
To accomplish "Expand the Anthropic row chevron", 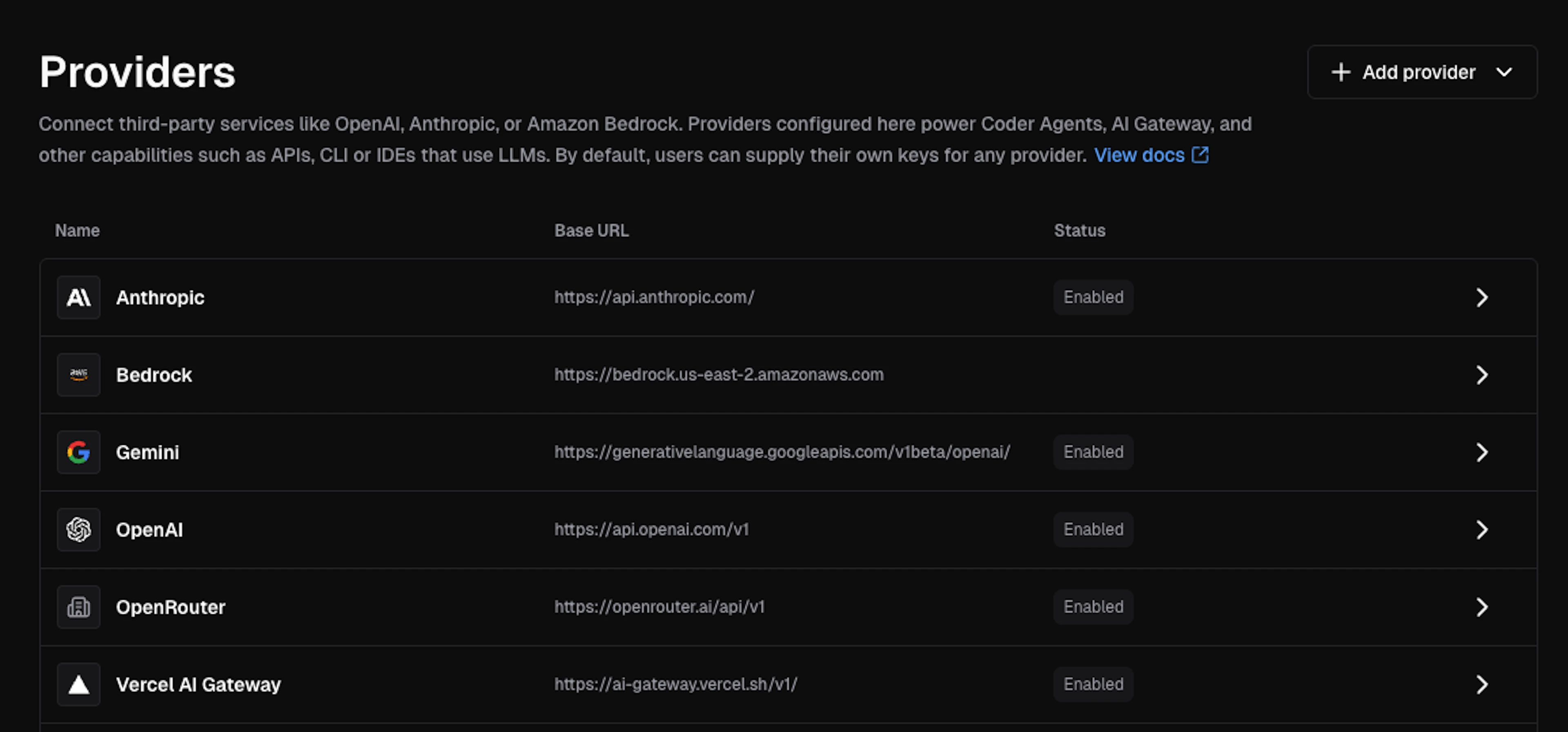I will point(1482,297).
